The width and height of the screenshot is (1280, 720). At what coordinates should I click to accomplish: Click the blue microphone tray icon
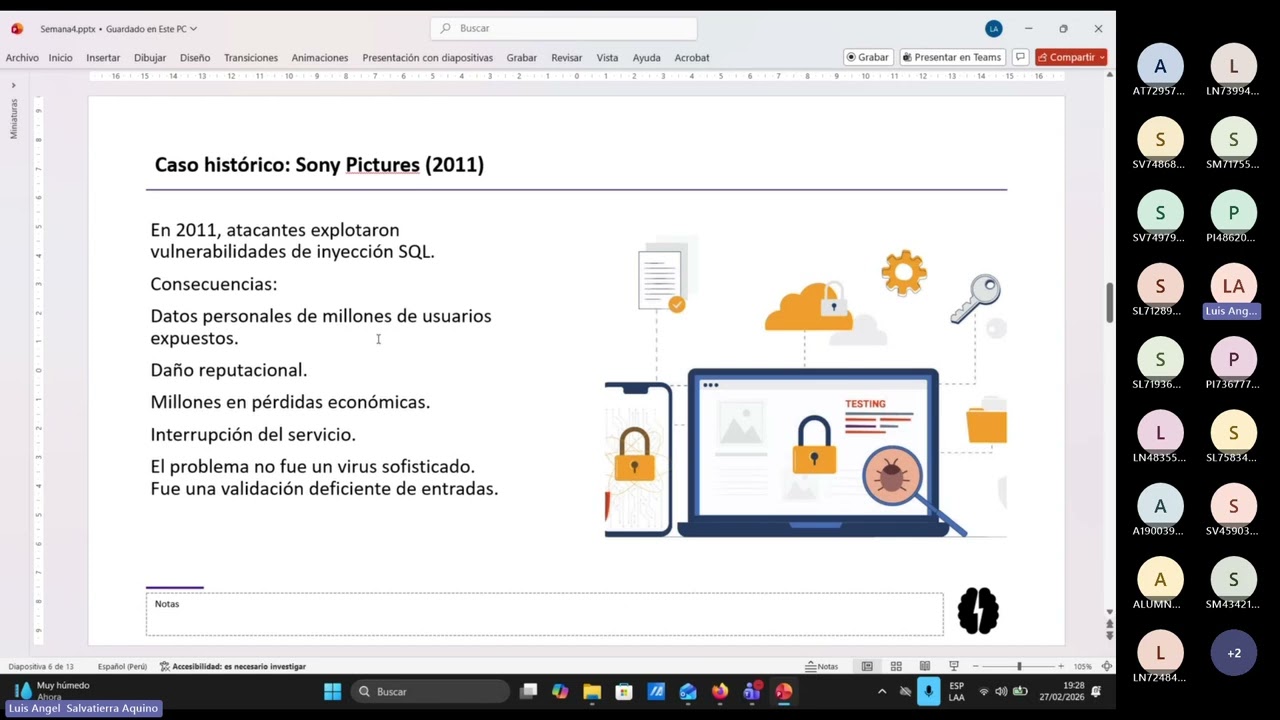click(929, 691)
